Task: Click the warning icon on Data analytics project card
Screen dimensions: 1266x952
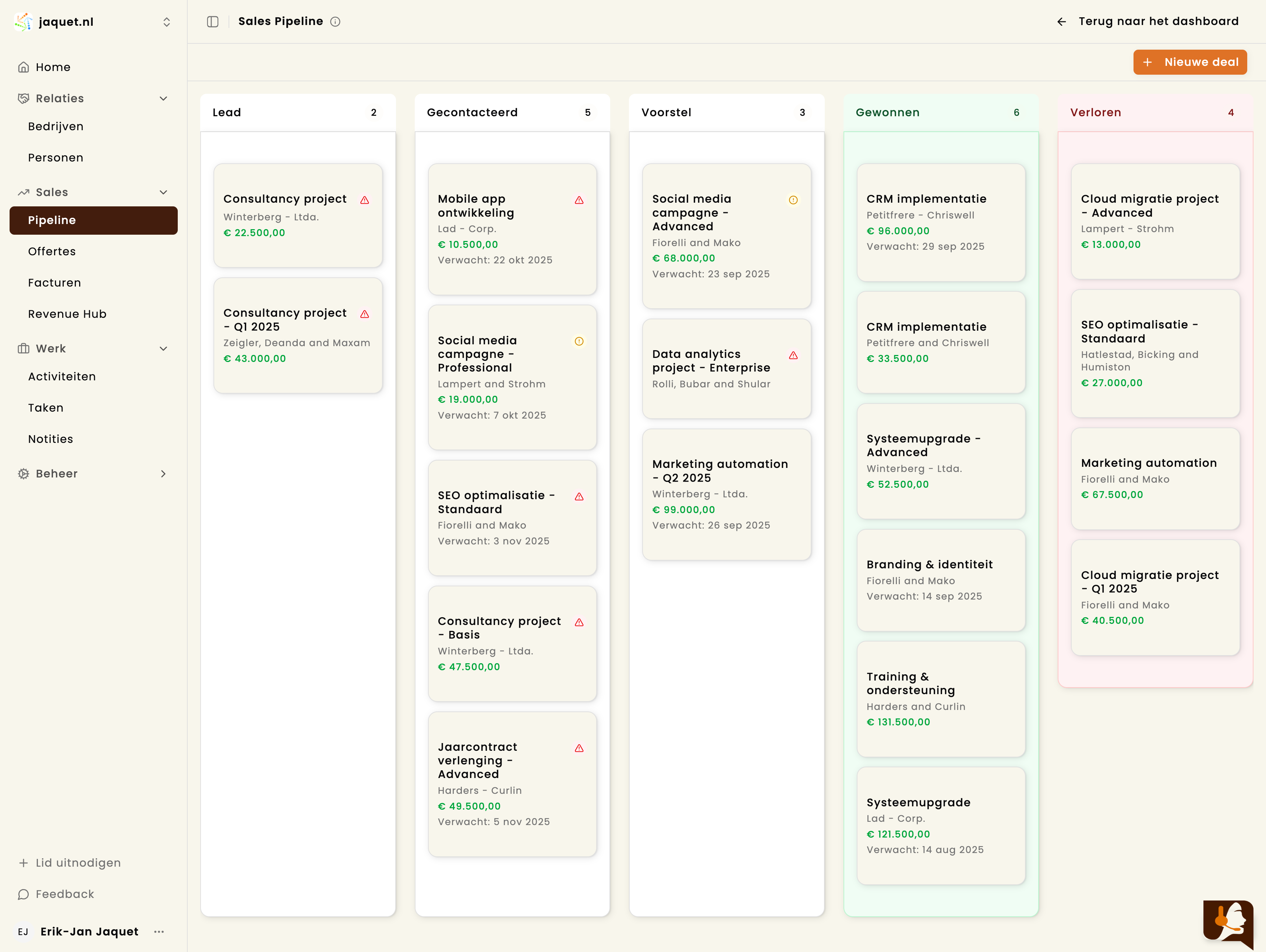Action: [x=793, y=356]
